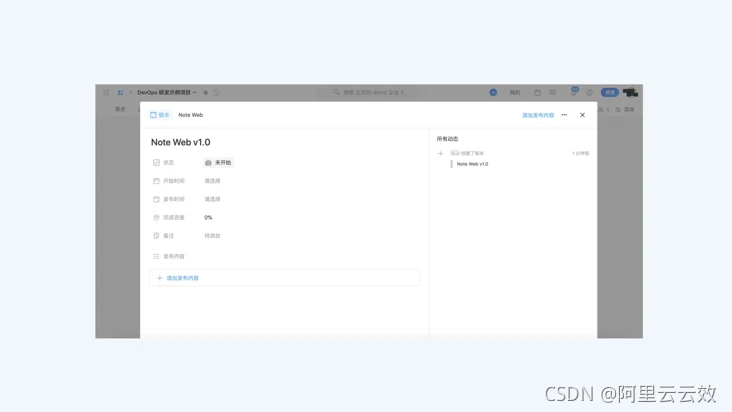This screenshot has height=412, width=732.
Task: Click the 备注 note icon
Action: (x=156, y=236)
